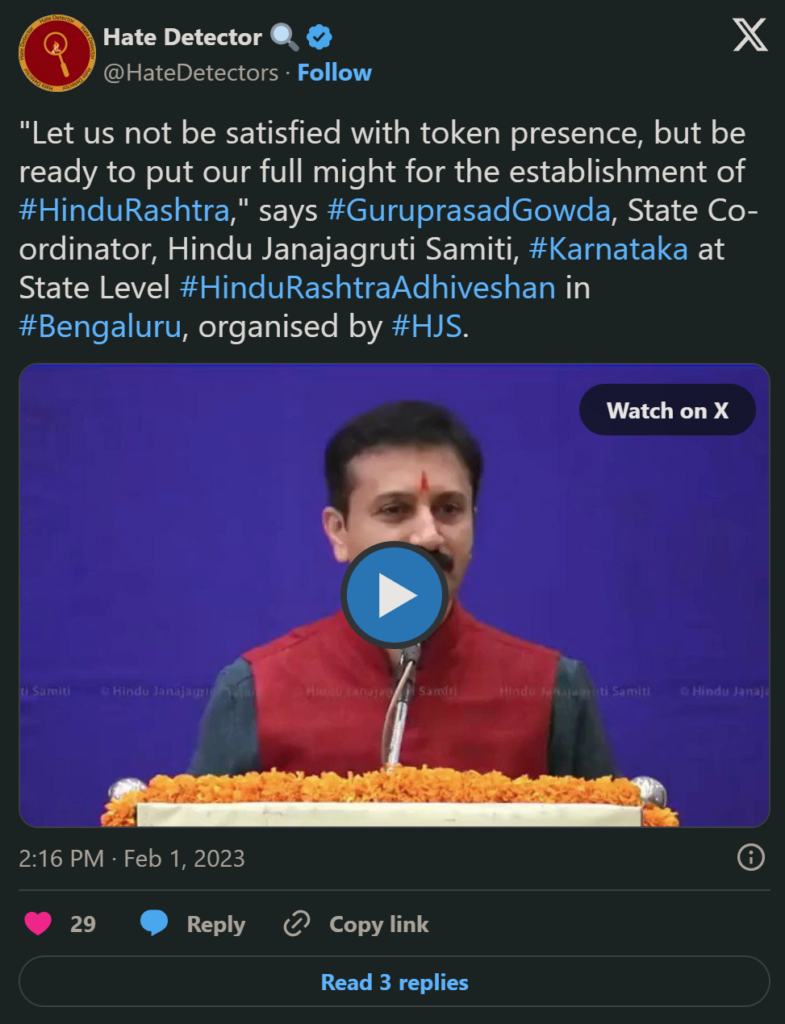Screen dimensions: 785x1024
Task: Click the Read 3 replies button
Action: click(x=394, y=982)
